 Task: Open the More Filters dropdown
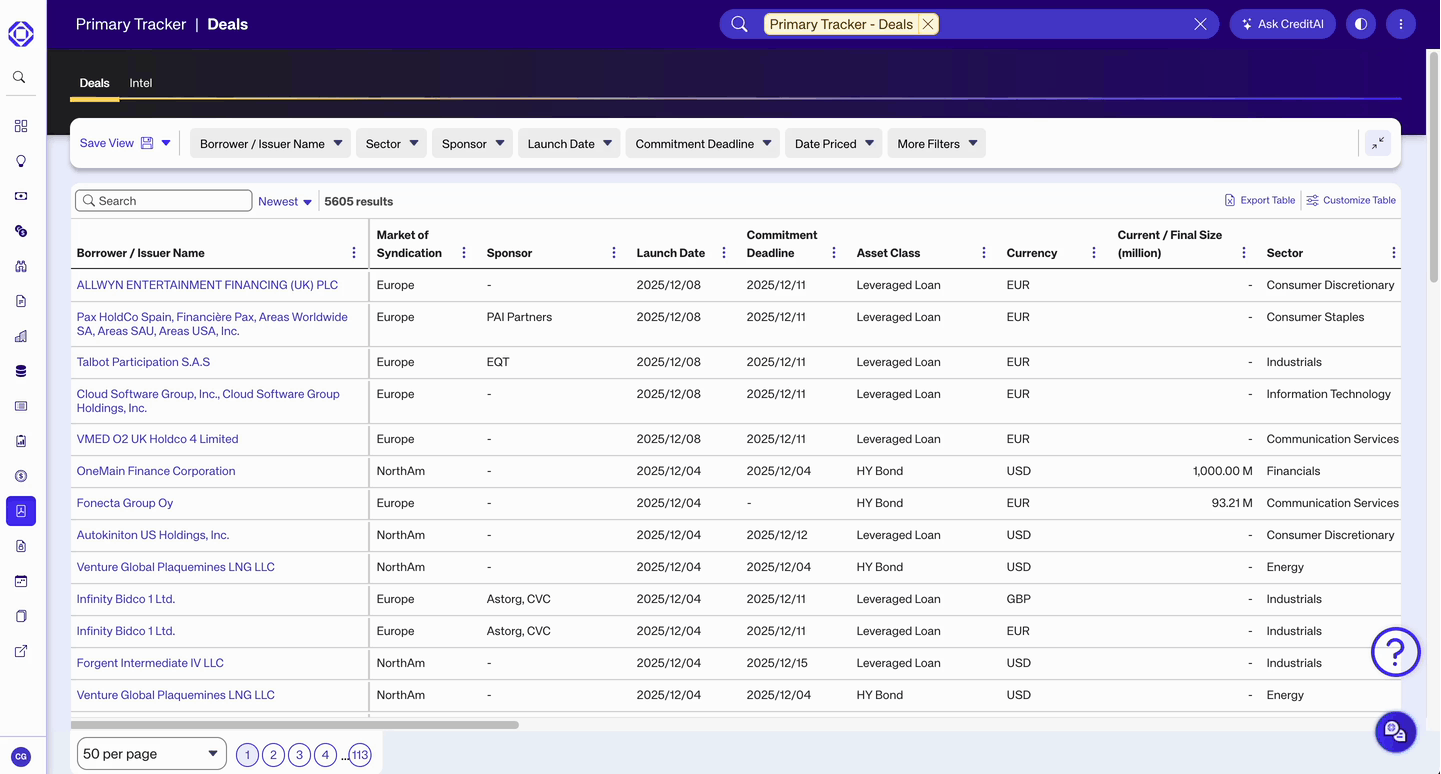click(936, 143)
